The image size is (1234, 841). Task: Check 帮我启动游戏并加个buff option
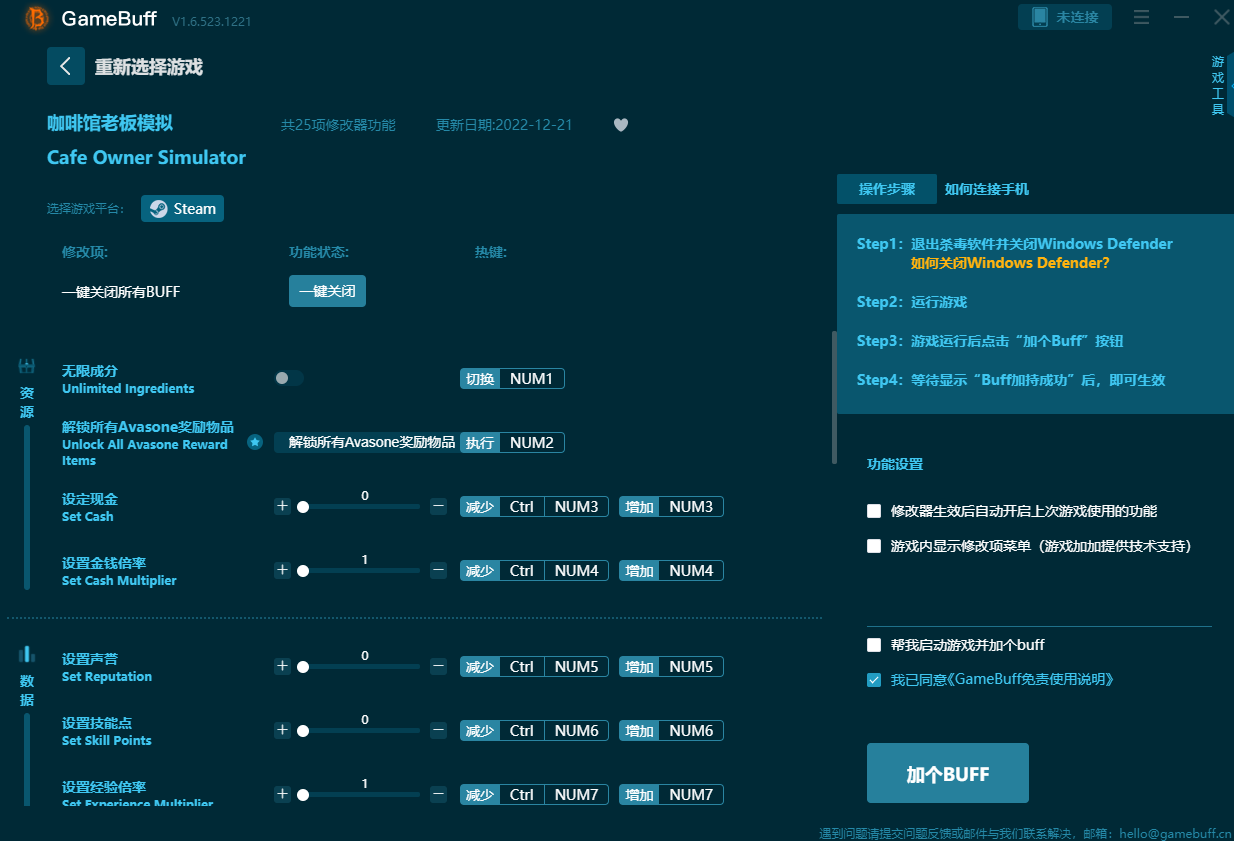tap(874, 645)
